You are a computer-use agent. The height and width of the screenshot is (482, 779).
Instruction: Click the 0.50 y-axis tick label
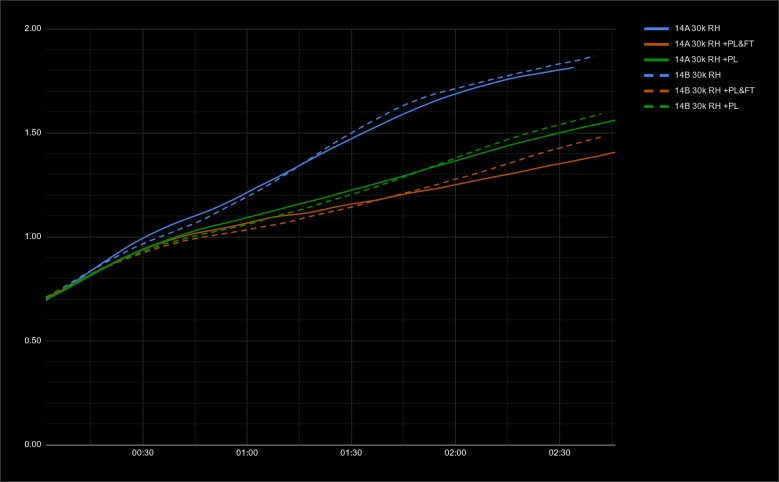(x=32, y=341)
